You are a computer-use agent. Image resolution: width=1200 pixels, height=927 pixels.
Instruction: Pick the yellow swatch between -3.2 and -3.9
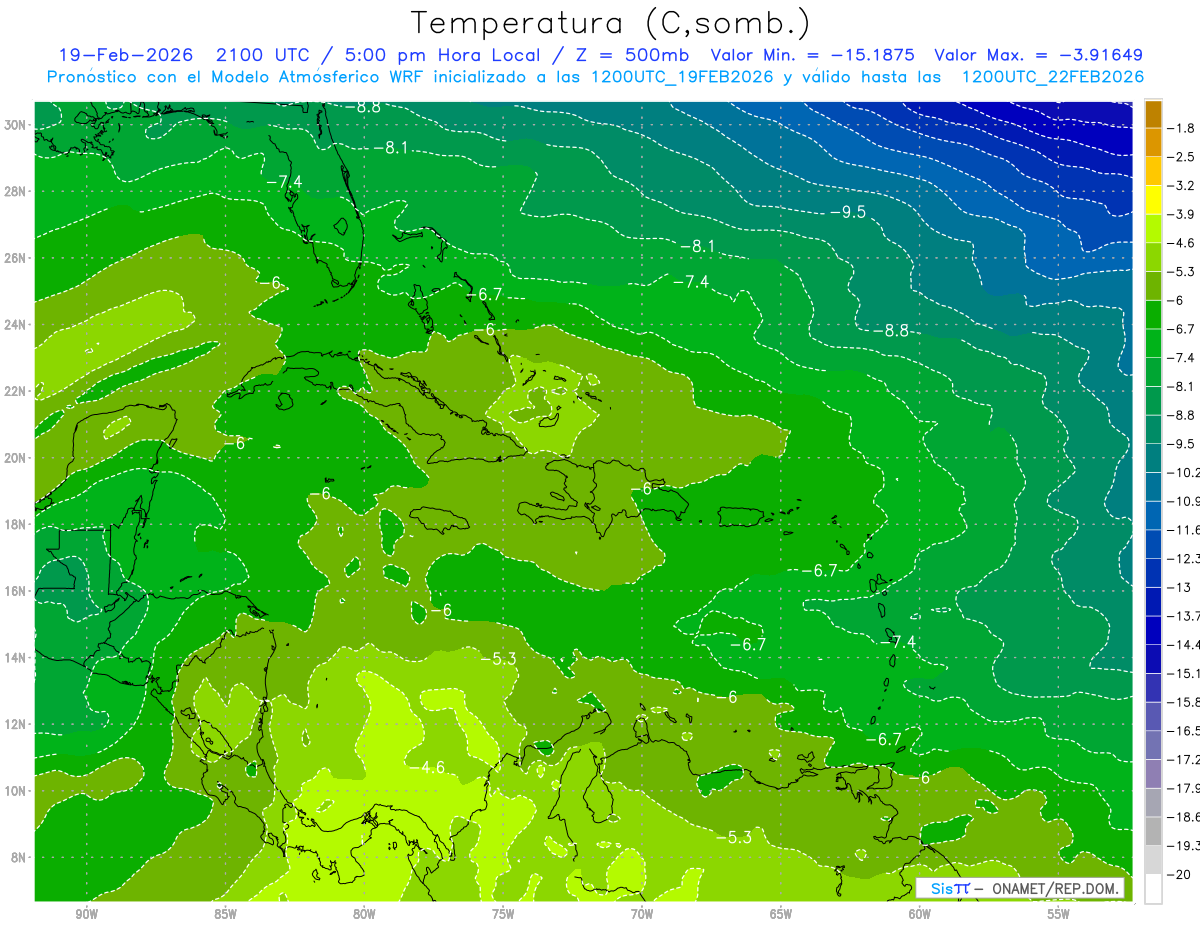tap(1153, 200)
